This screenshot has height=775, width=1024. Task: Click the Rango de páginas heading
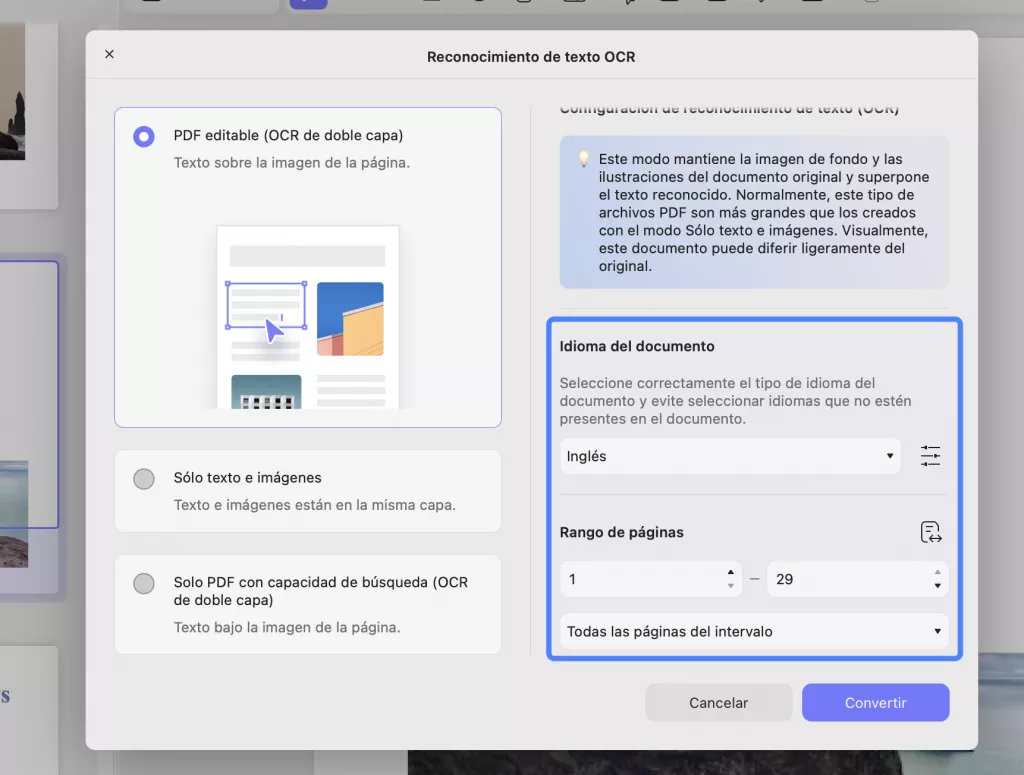621,532
